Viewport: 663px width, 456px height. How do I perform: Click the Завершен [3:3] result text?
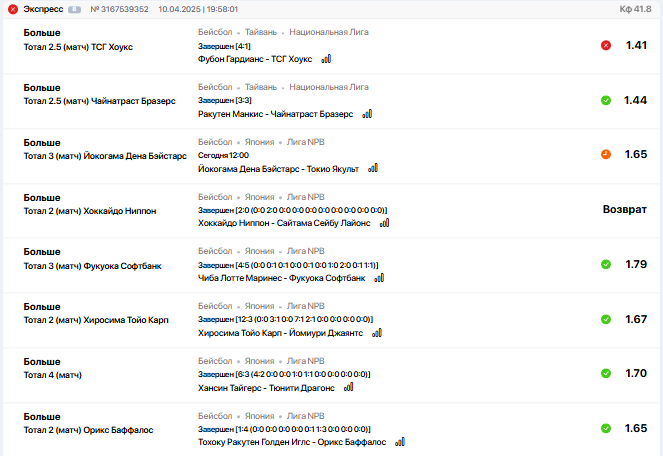225,101
